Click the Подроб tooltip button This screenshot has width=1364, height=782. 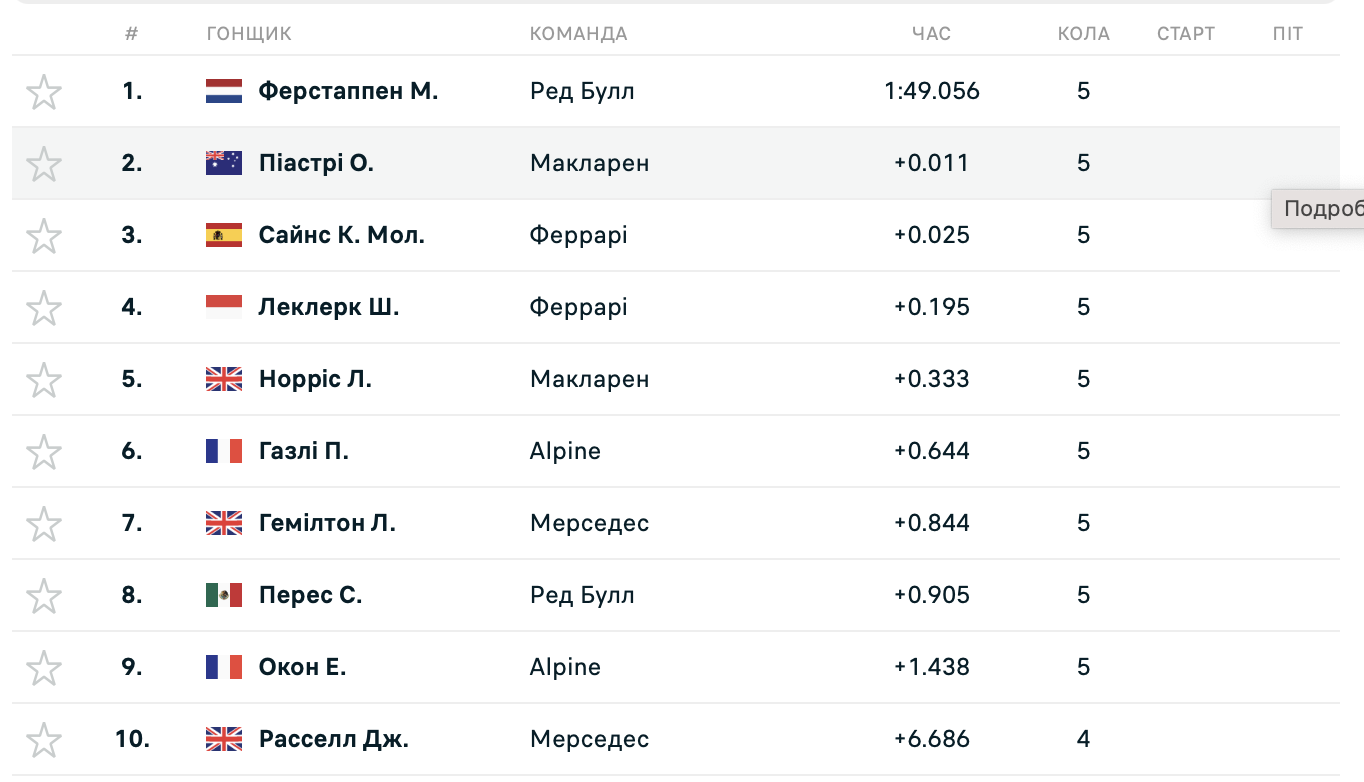pos(1318,209)
